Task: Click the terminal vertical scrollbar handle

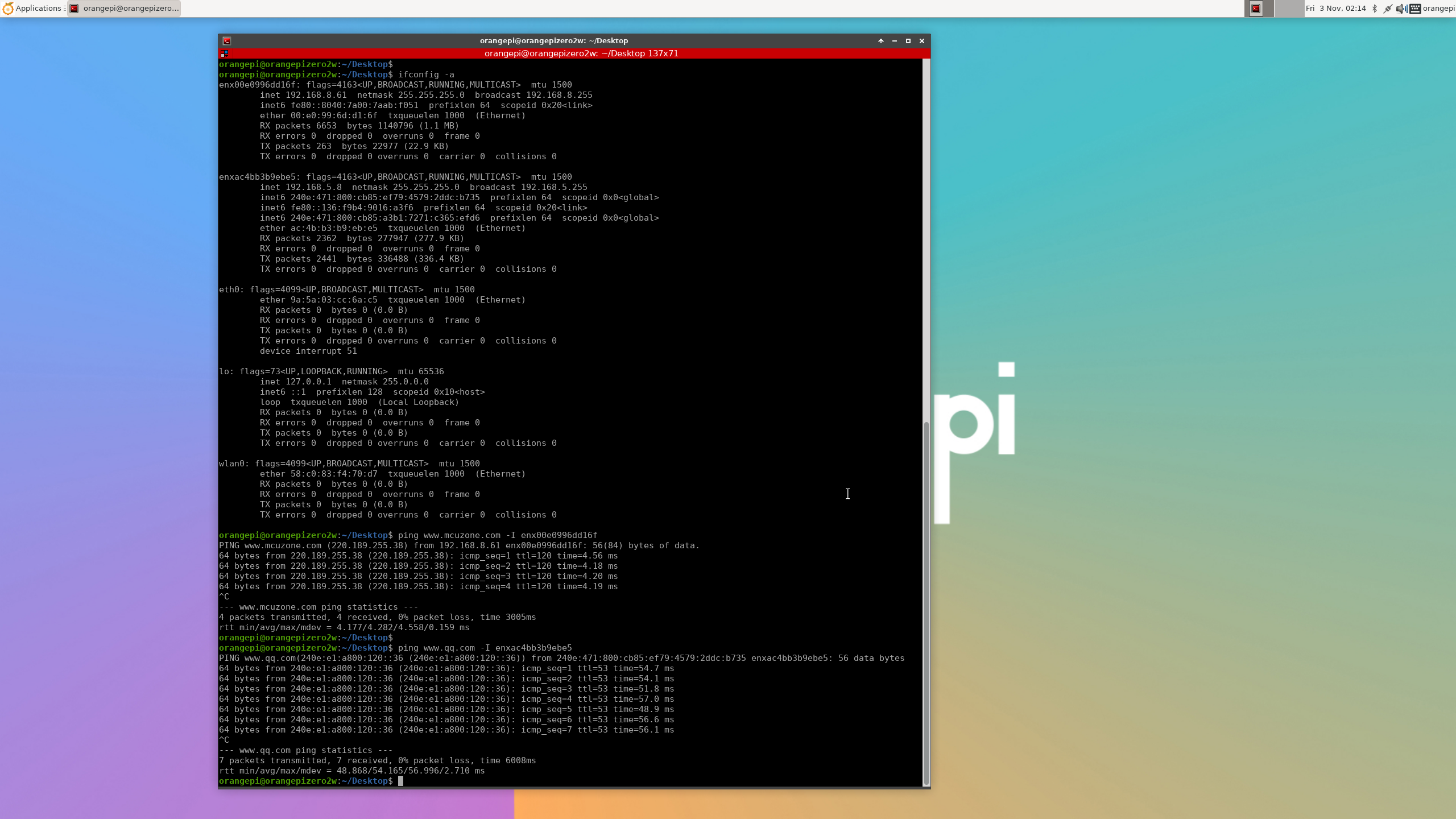Action: [x=926, y=603]
